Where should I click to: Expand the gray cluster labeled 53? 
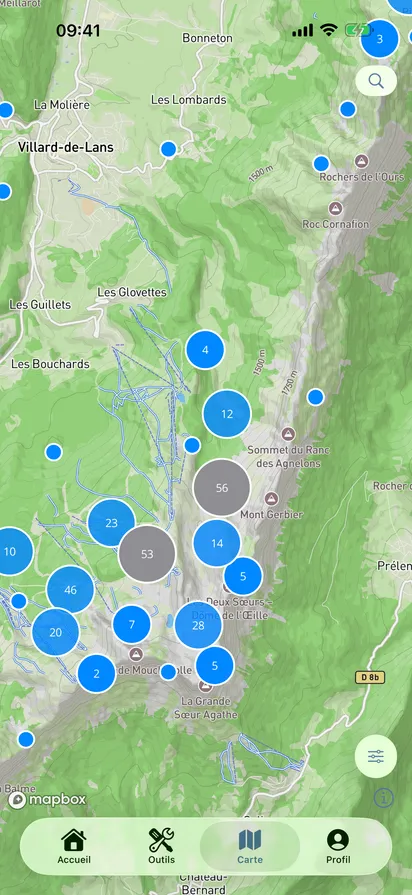147,554
